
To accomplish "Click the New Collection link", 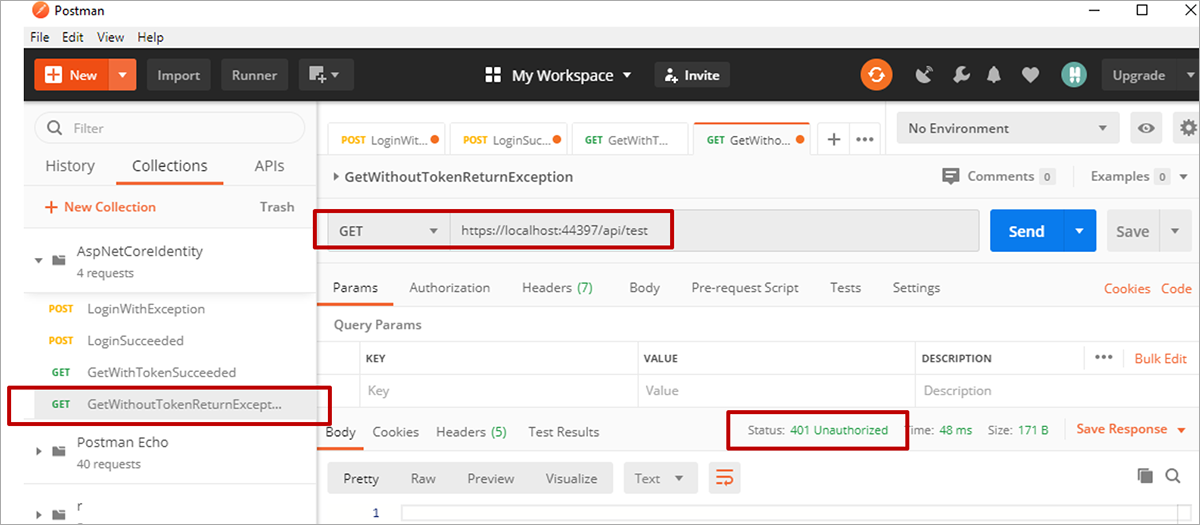I will click(100, 207).
